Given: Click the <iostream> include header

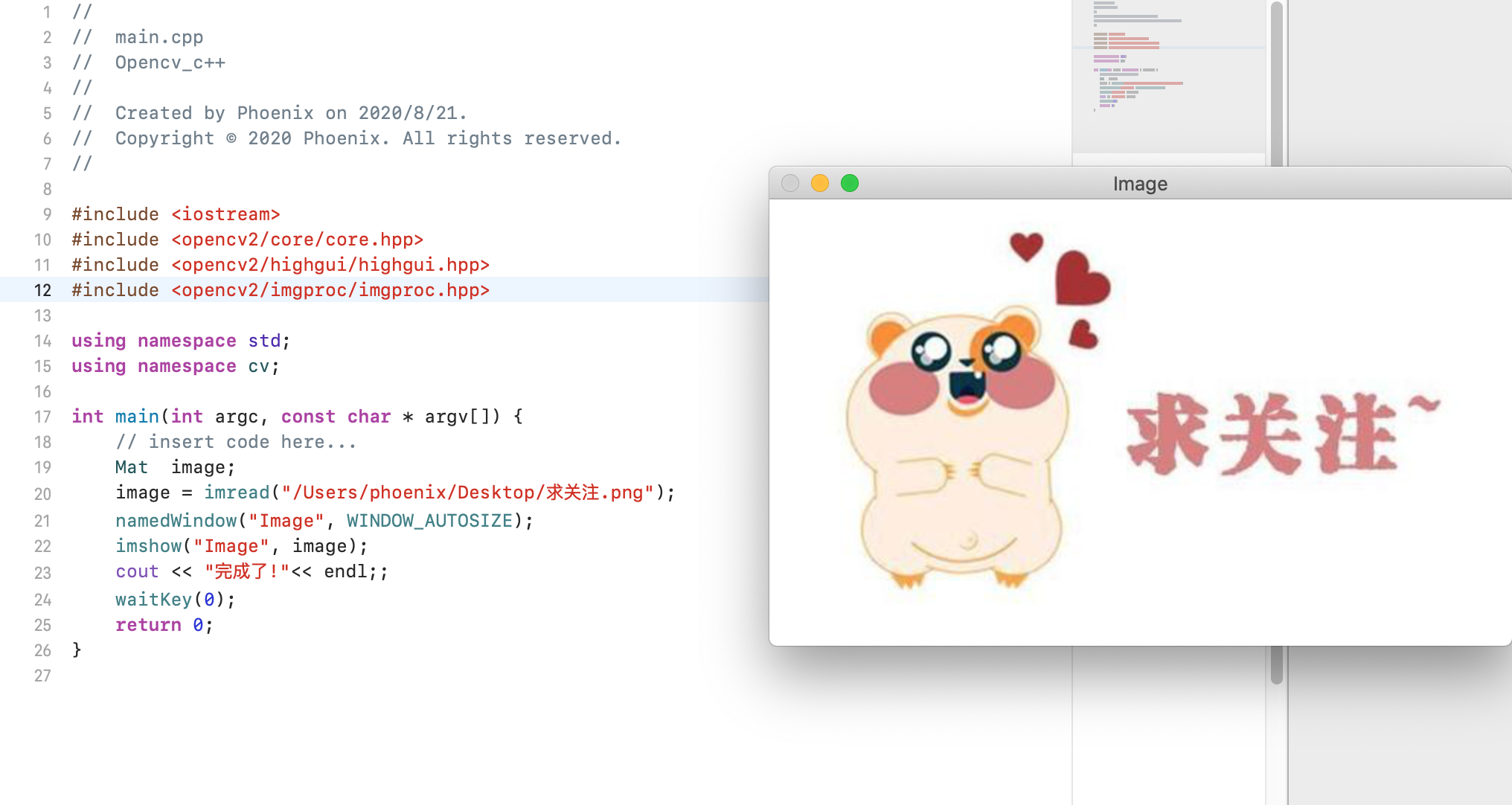Looking at the screenshot, I should [x=225, y=214].
